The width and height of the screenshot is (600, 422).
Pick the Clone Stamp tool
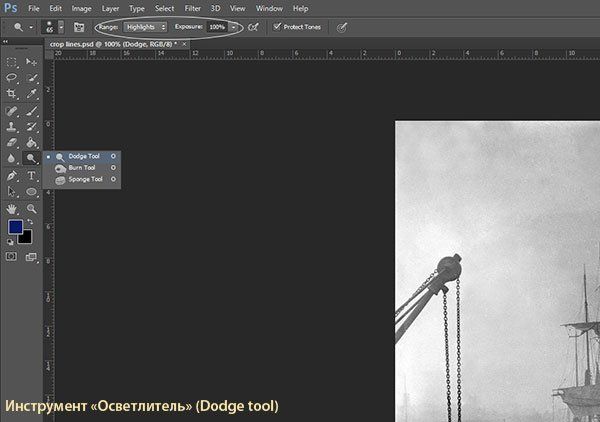click(11, 127)
